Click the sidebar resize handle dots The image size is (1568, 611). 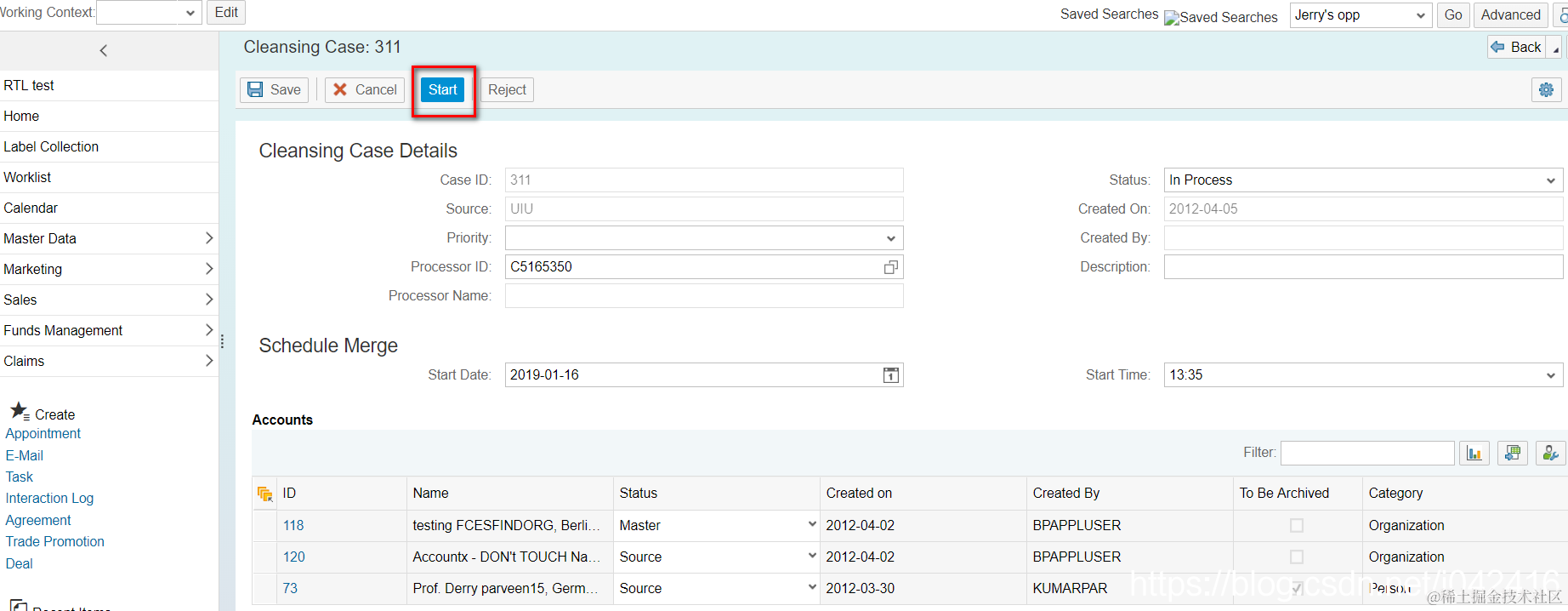222,341
